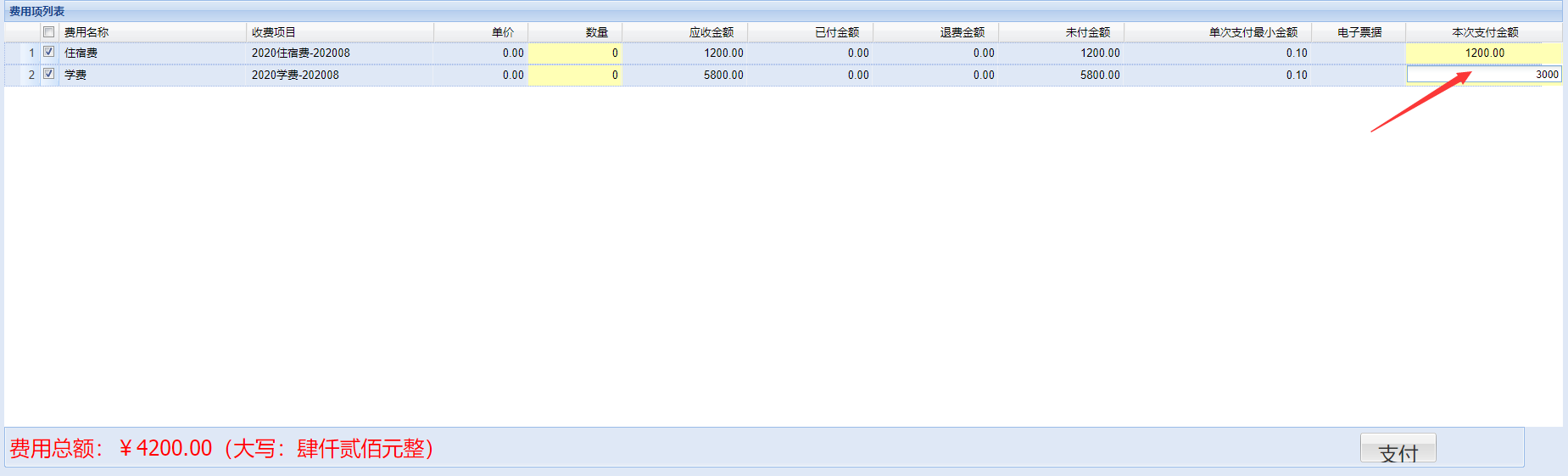Click the 单次支付最小金额 column header
Screen dimensions: 1568x476
1253,32
